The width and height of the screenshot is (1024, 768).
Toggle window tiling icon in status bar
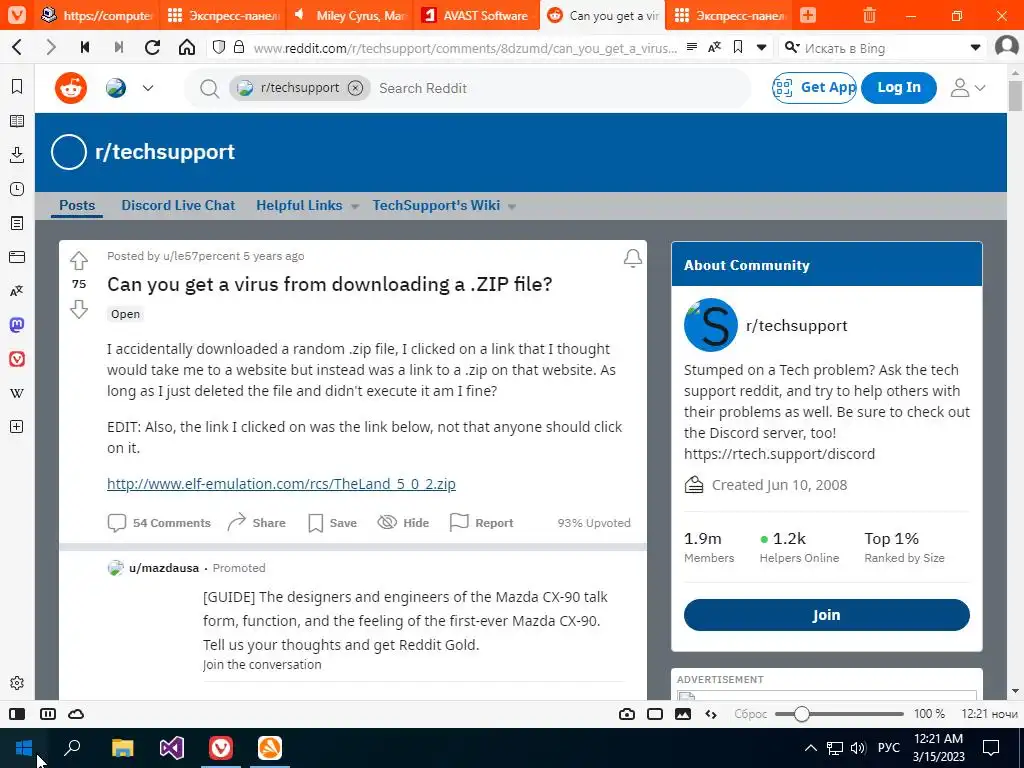coord(655,714)
